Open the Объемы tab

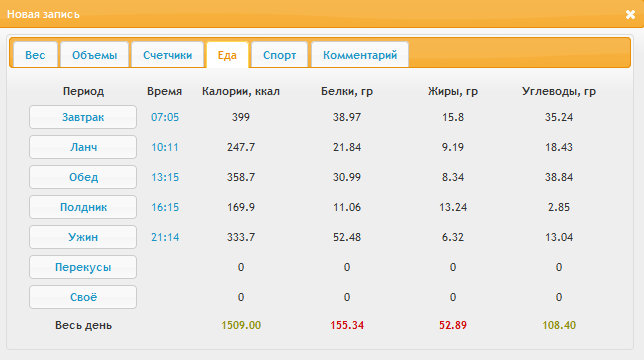tap(94, 55)
